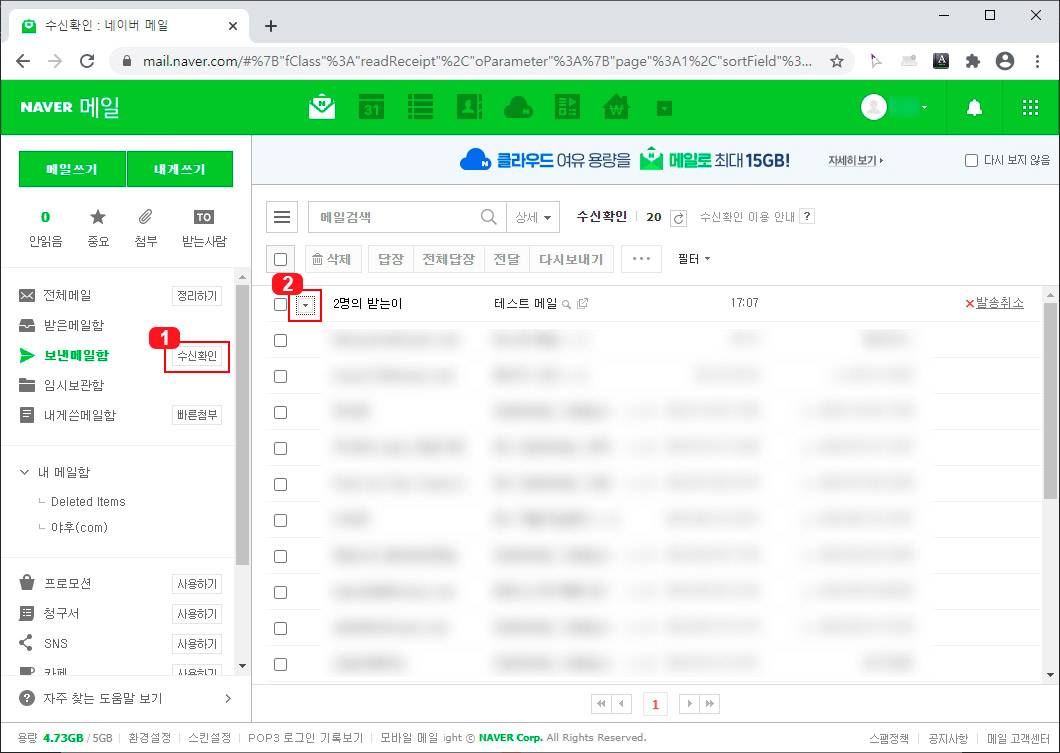Open the Naver Calendar icon in the header
Viewport: 1060px width, 753px height.
(371, 107)
